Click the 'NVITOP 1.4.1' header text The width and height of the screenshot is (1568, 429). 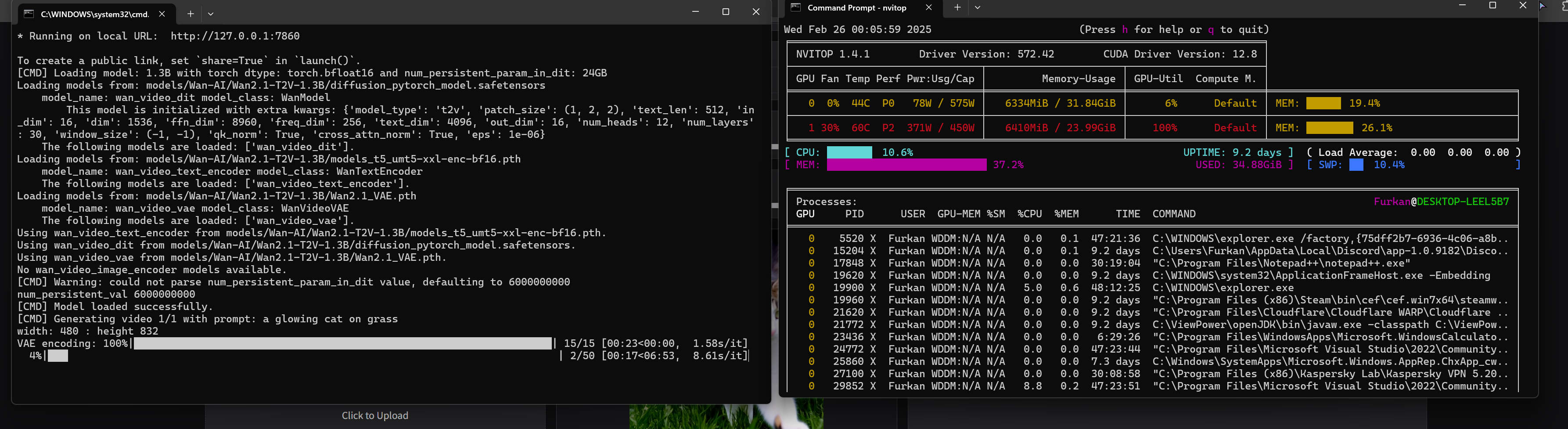(833, 54)
